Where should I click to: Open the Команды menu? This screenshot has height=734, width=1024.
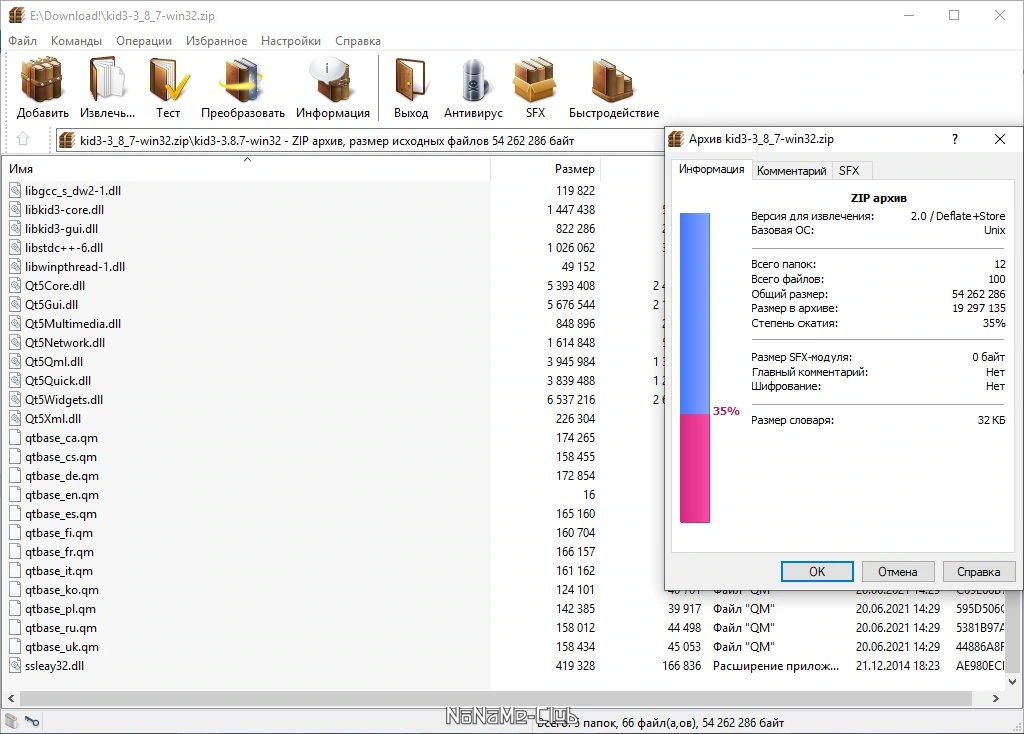(76, 40)
